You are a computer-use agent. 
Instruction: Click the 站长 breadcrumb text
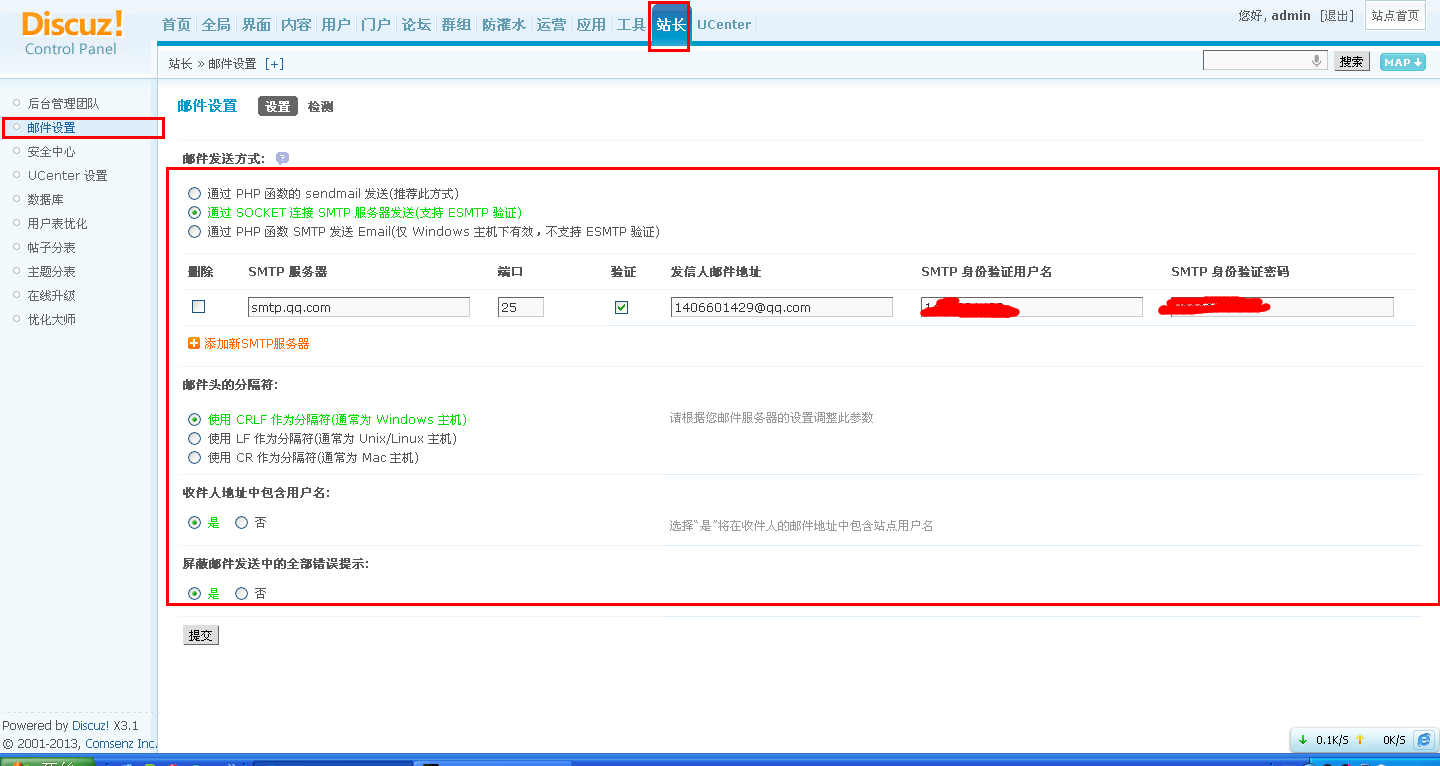point(180,64)
